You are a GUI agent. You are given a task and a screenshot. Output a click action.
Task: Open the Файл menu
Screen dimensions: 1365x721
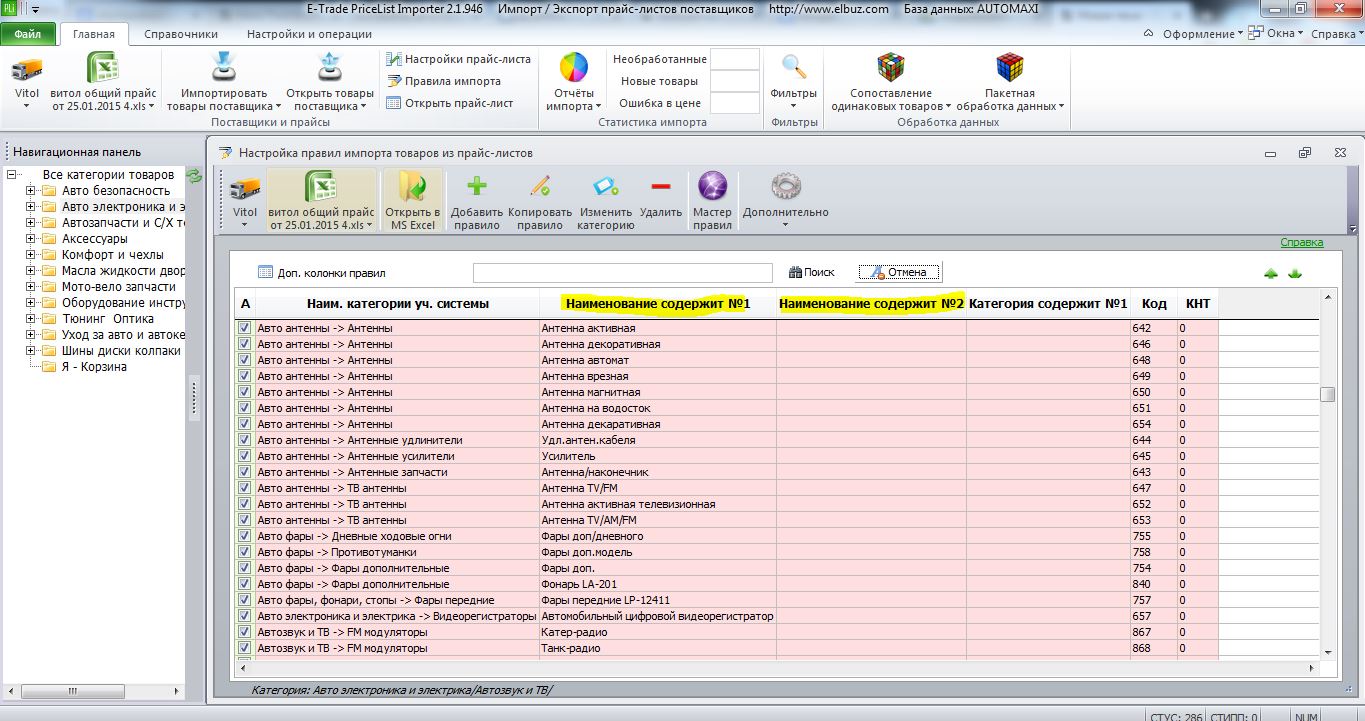click(x=28, y=33)
